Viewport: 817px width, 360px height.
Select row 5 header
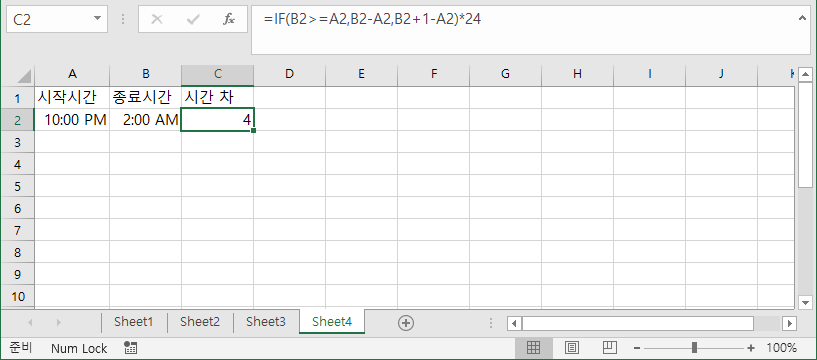[17, 186]
